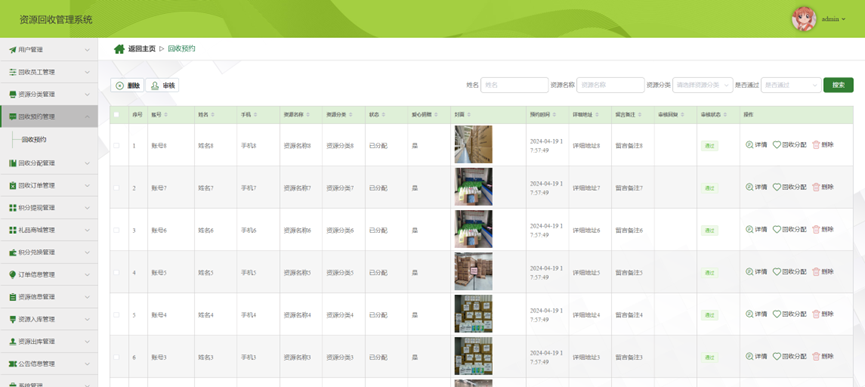This screenshot has width=865, height=387.
Task: Expand the 订单信息管理 chevron
Action: point(87,275)
